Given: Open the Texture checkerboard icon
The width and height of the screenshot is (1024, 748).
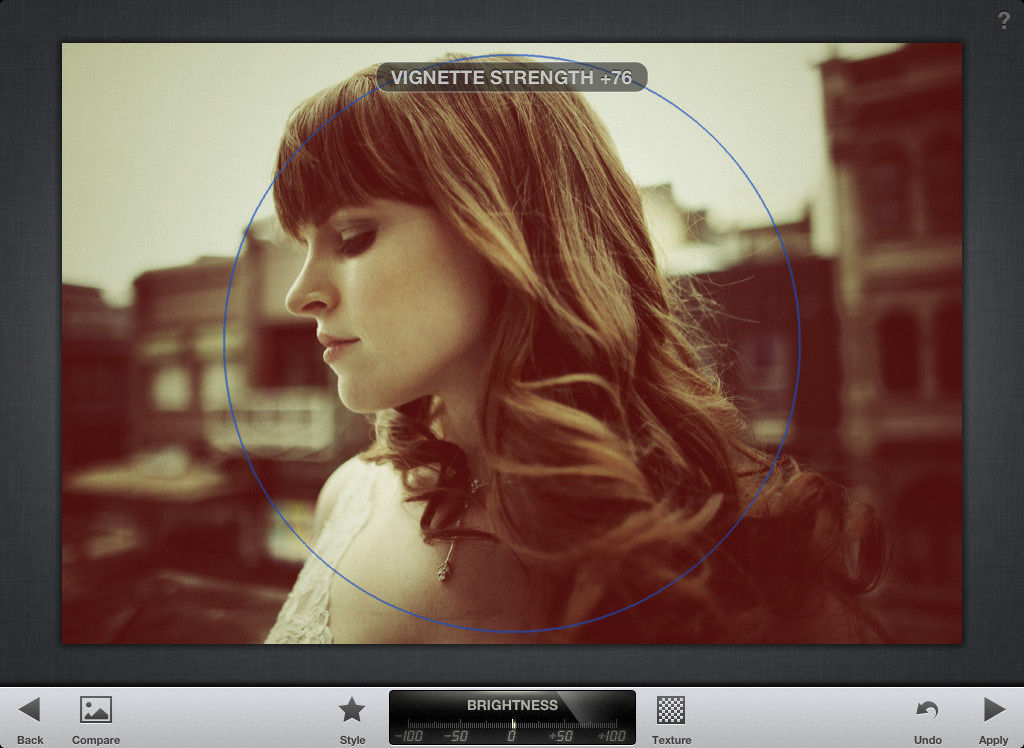Looking at the screenshot, I should coord(671,710).
